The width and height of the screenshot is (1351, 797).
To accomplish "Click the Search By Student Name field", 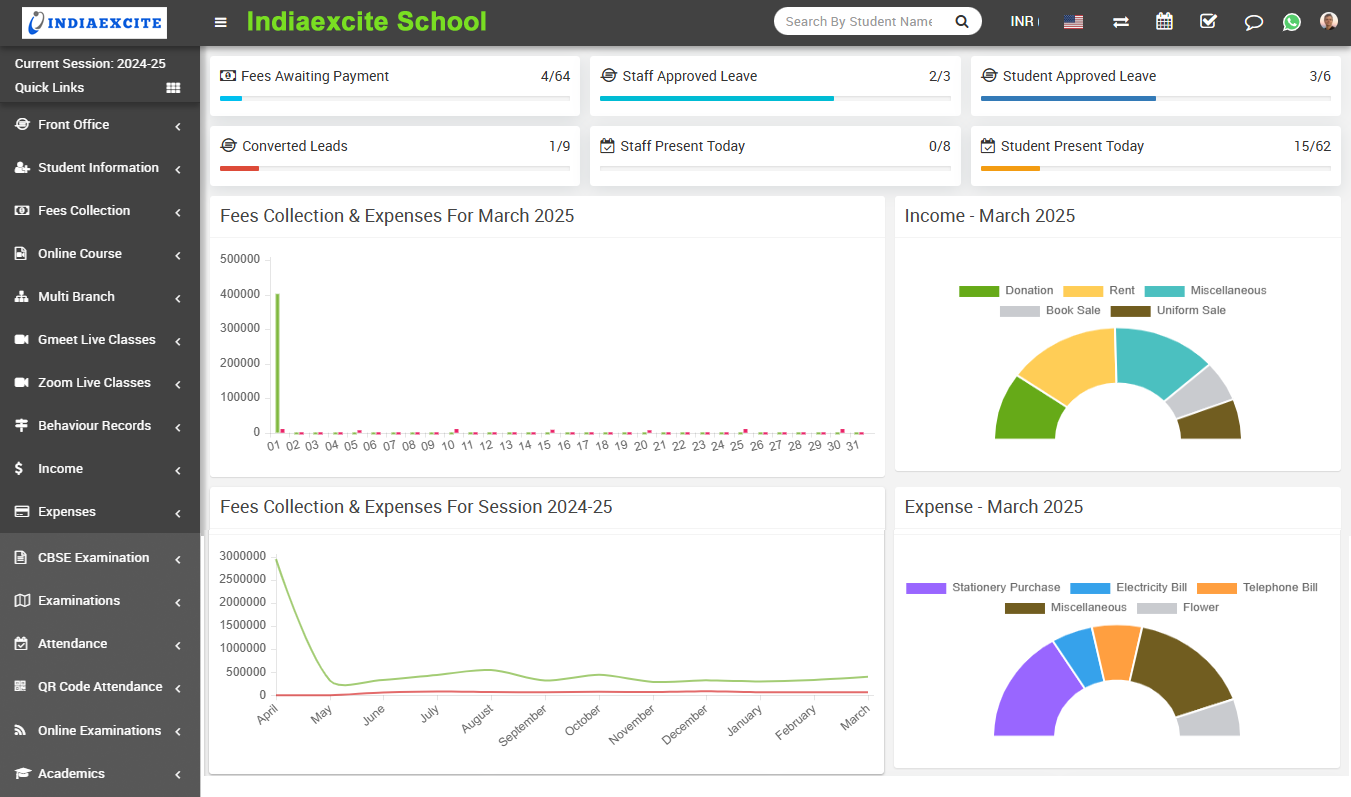I will coord(859,21).
